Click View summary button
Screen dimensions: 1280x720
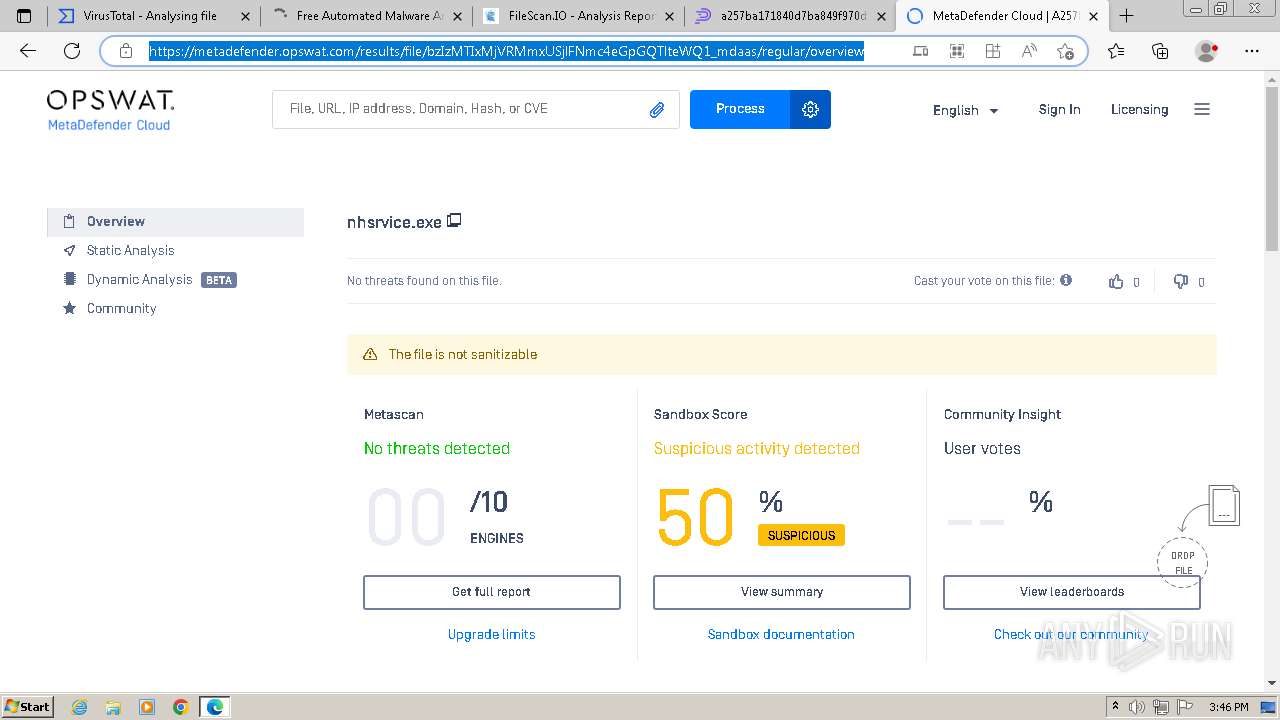782,592
